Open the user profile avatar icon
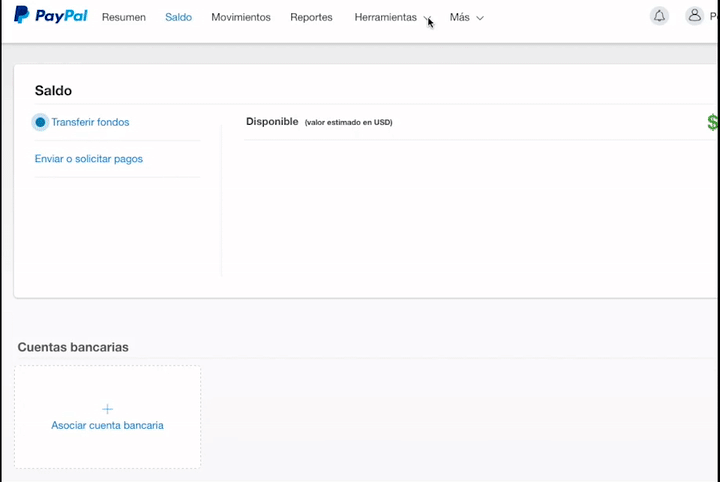This screenshot has width=720, height=482. pos(694,16)
